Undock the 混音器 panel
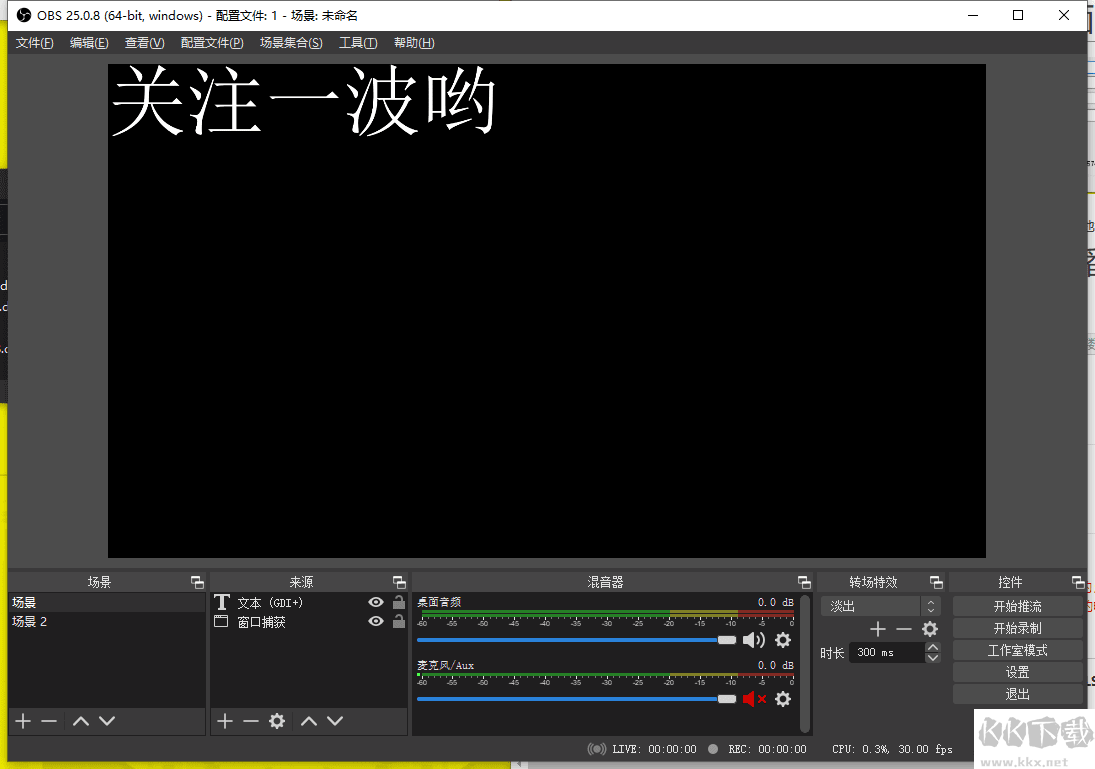The width and height of the screenshot is (1095, 769). point(804,582)
